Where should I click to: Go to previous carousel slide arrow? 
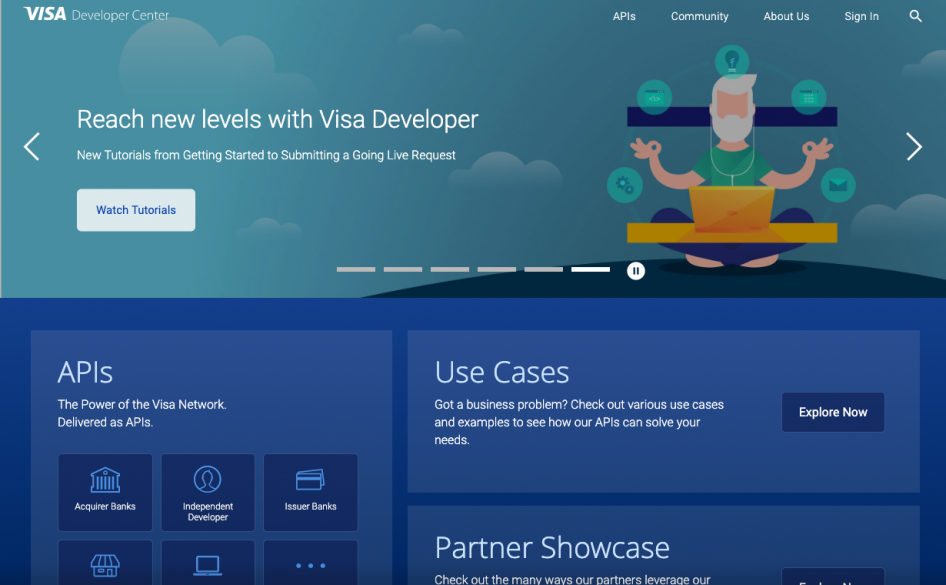tap(32, 147)
